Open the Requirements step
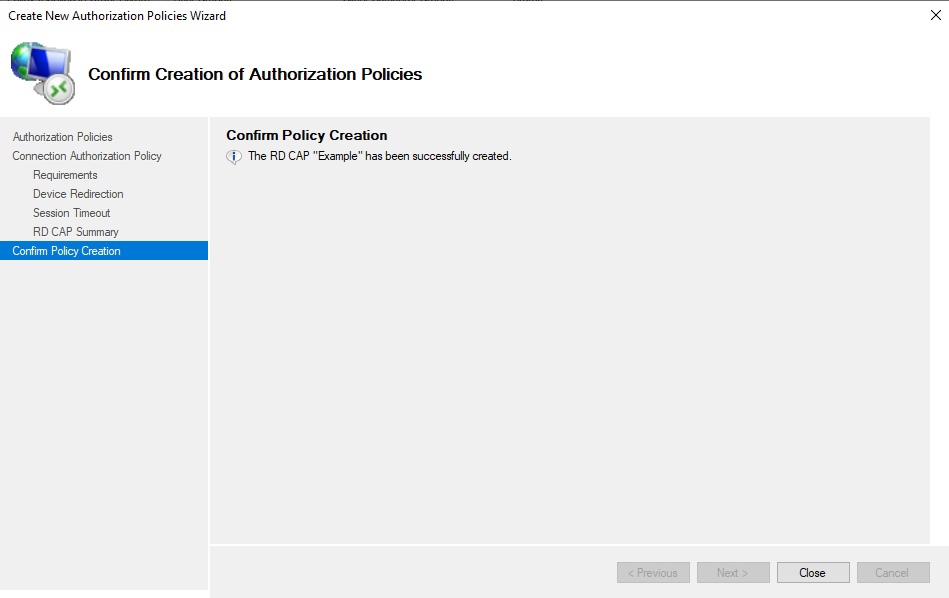The image size is (949, 598). [65, 175]
